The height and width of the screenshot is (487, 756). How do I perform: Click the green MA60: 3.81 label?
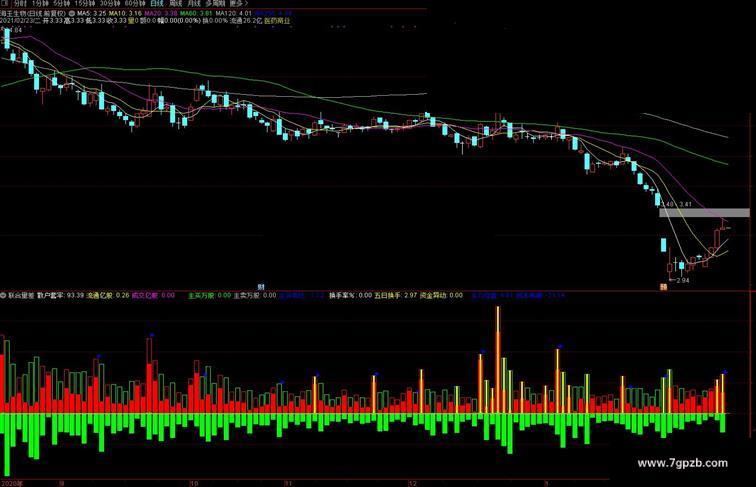pos(196,14)
